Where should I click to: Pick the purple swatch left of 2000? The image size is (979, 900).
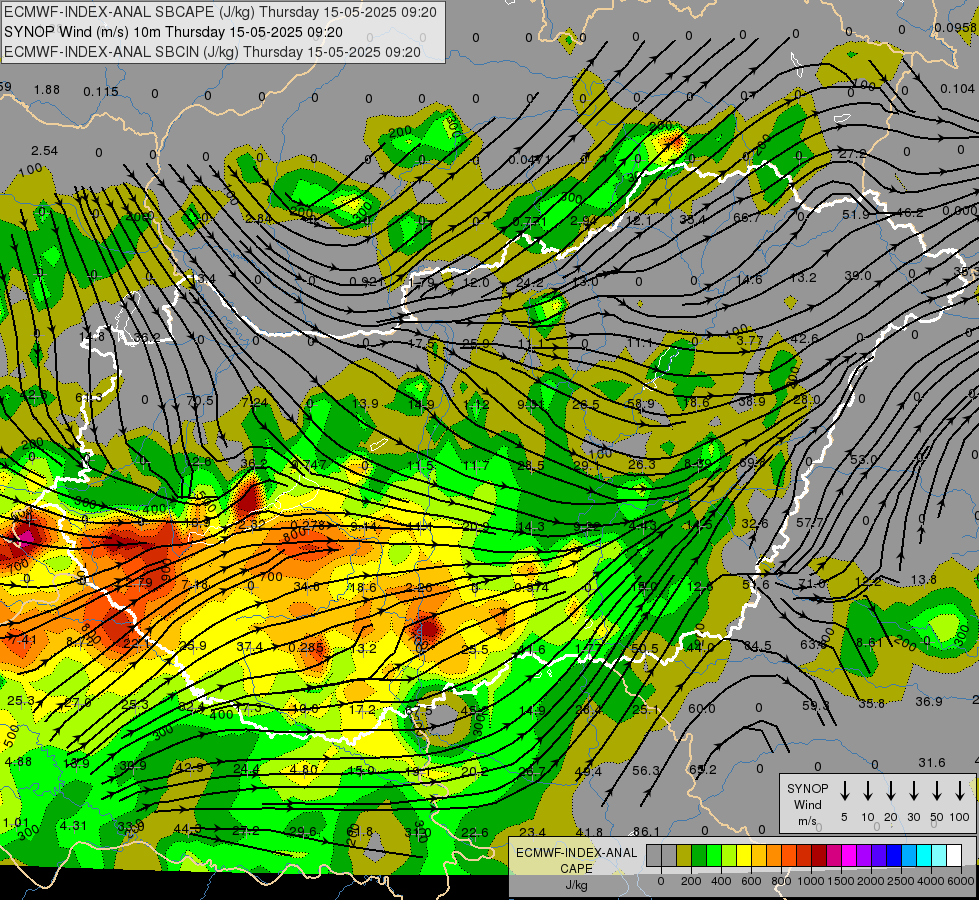(x=863, y=855)
